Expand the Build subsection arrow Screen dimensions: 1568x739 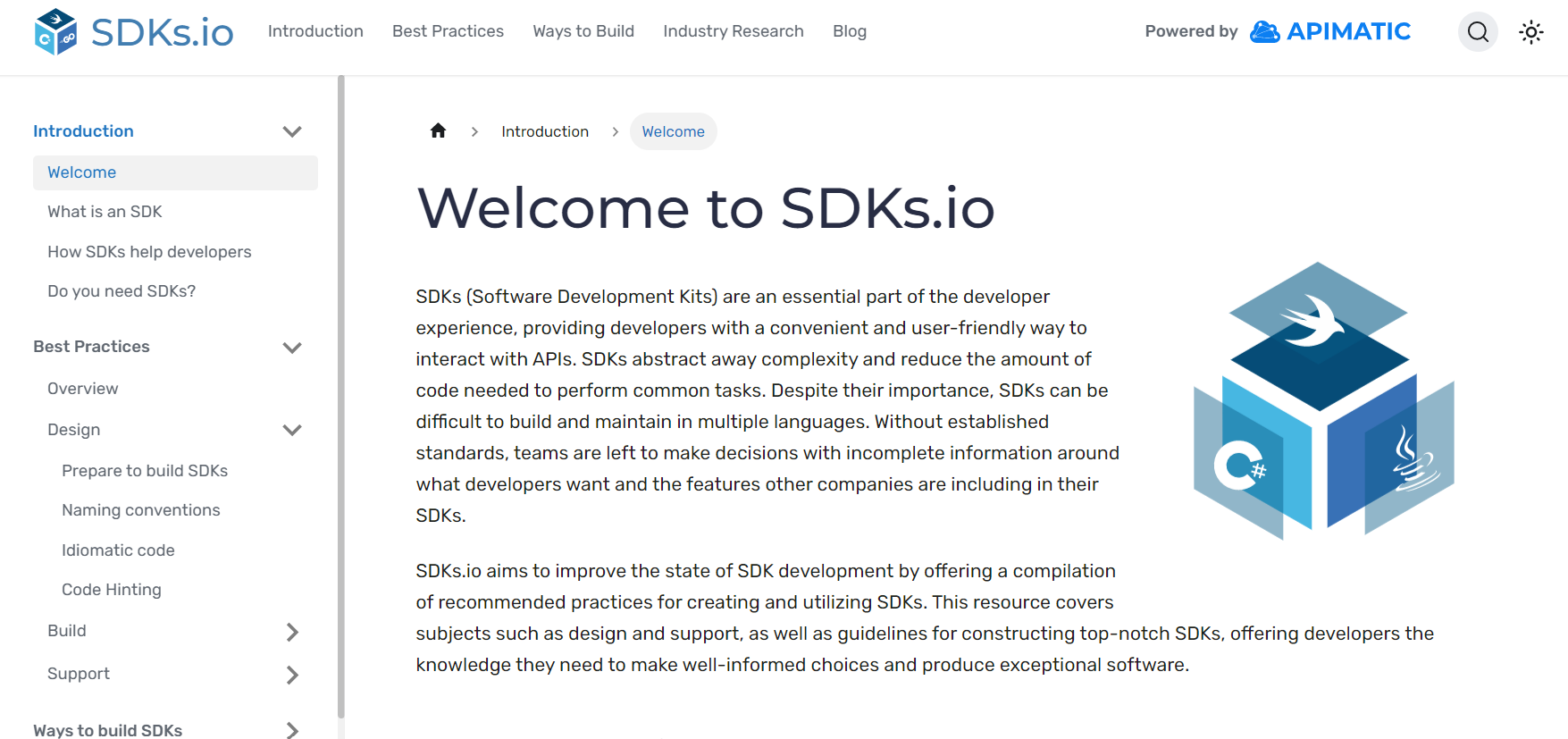[292, 632]
